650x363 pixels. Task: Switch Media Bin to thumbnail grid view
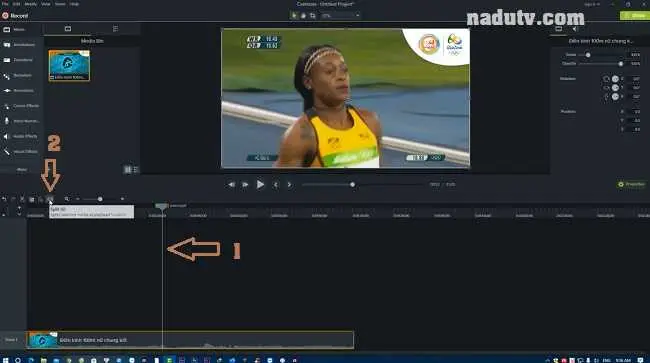[128, 169]
